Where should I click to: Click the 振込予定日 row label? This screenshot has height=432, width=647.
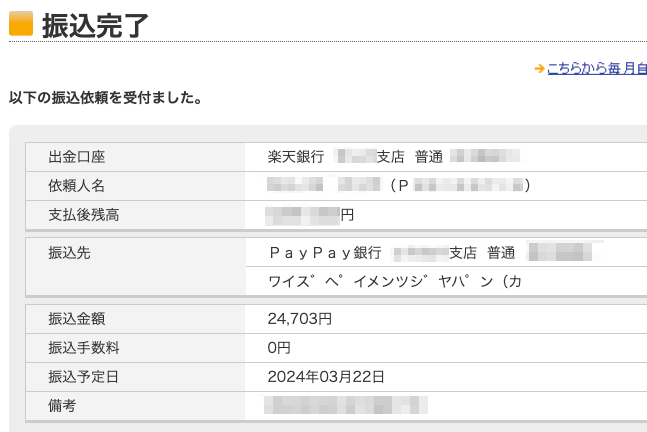(x=84, y=377)
